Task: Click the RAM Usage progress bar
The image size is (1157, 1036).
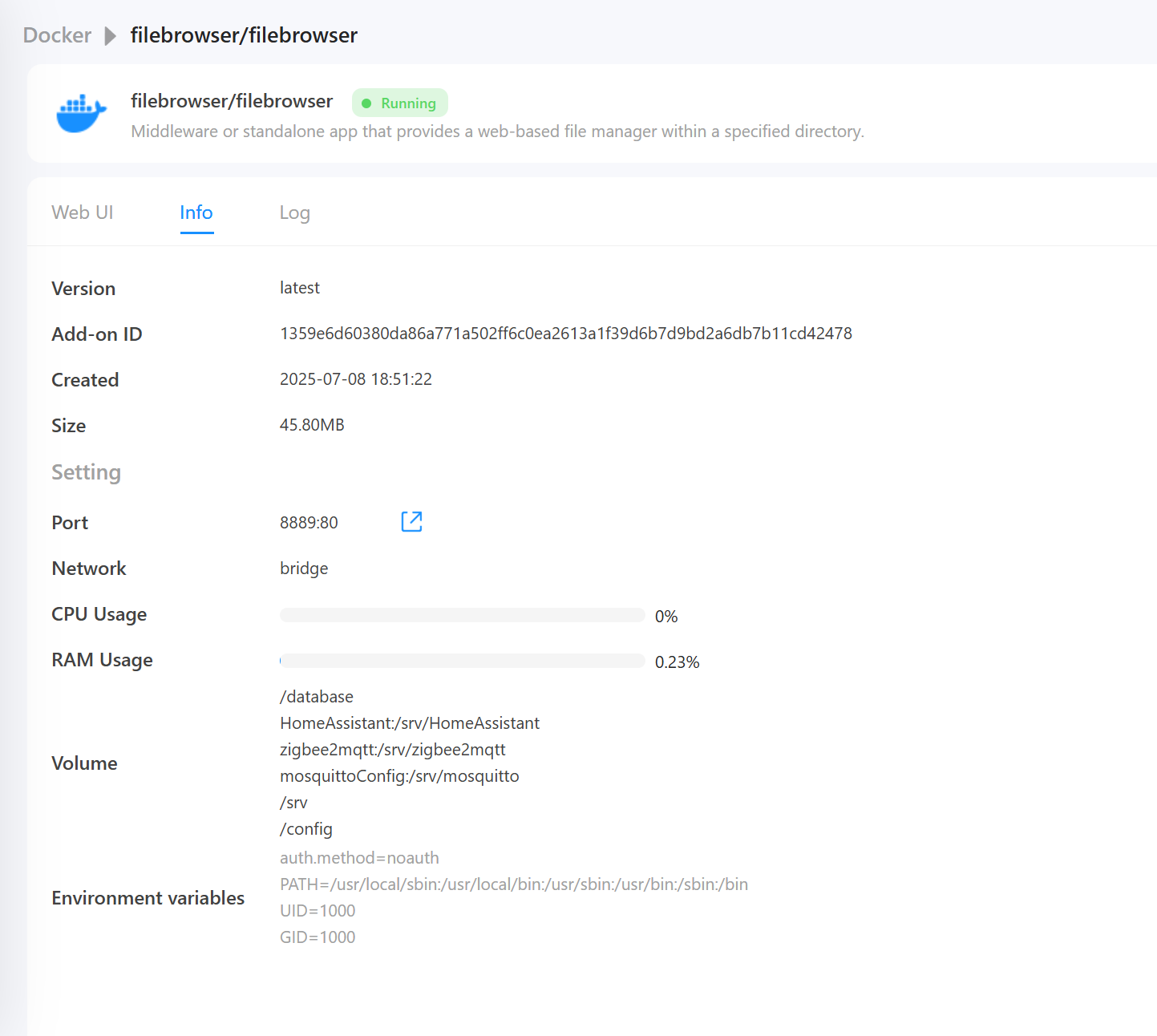Action: (462, 661)
